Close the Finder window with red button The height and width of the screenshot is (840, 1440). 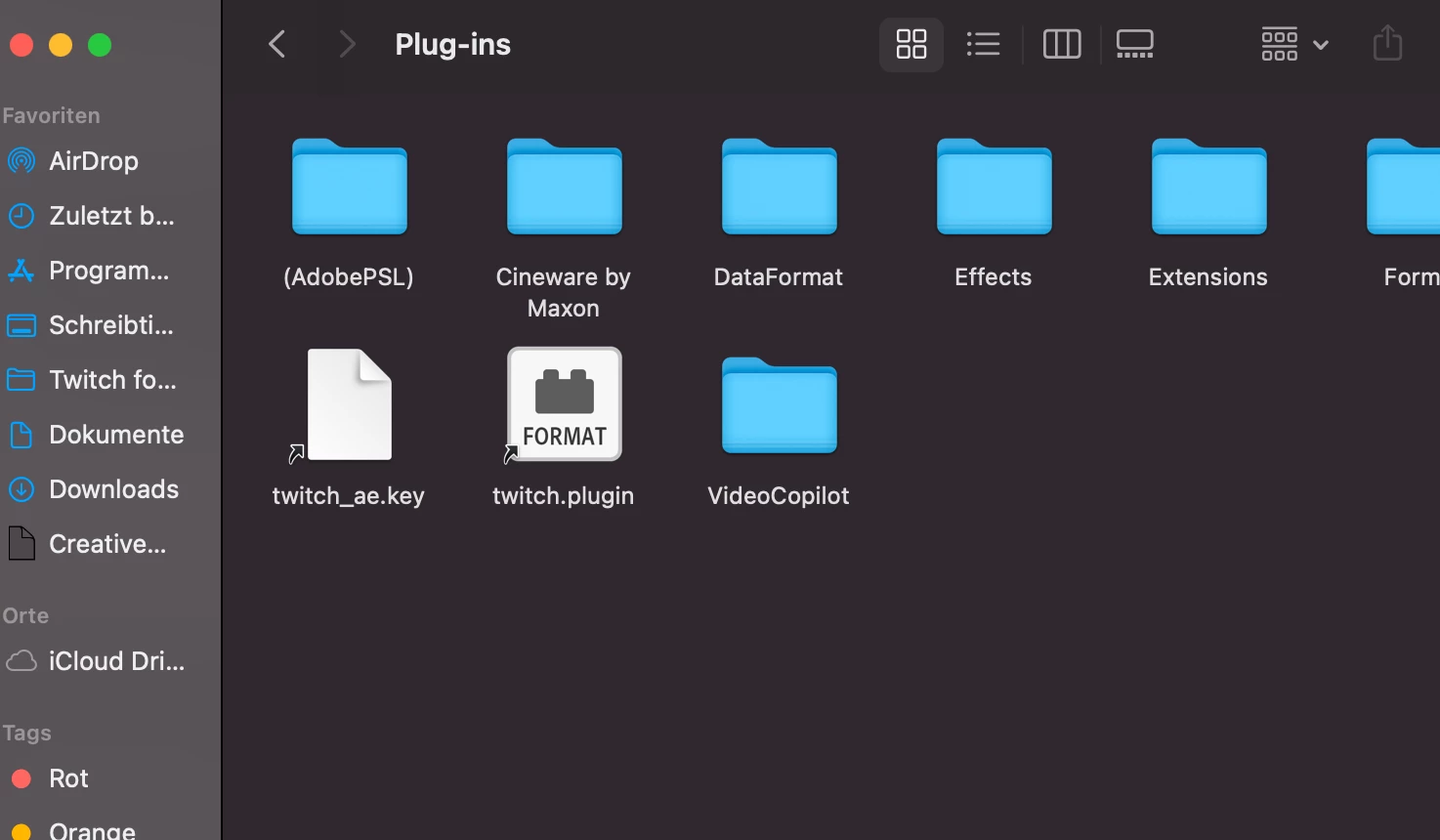21,45
